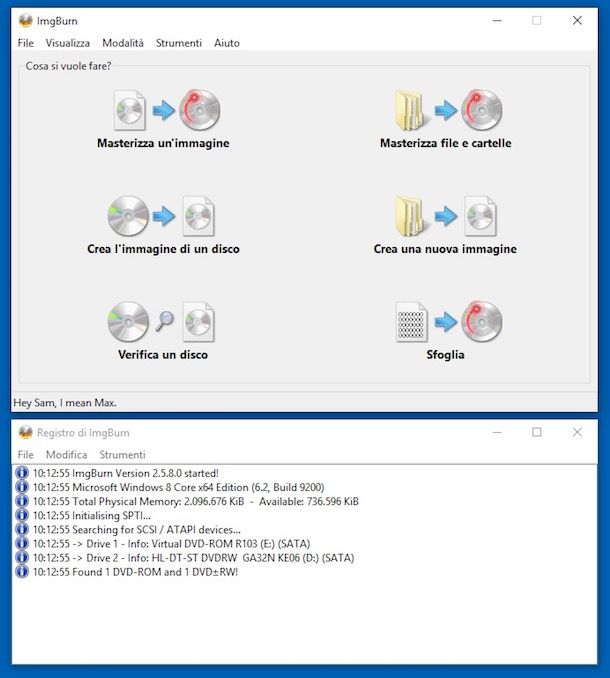The height and width of the screenshot is (678, 610).
Task: Click info icon beside Searching for SCSI line
Action: point(22,529)
